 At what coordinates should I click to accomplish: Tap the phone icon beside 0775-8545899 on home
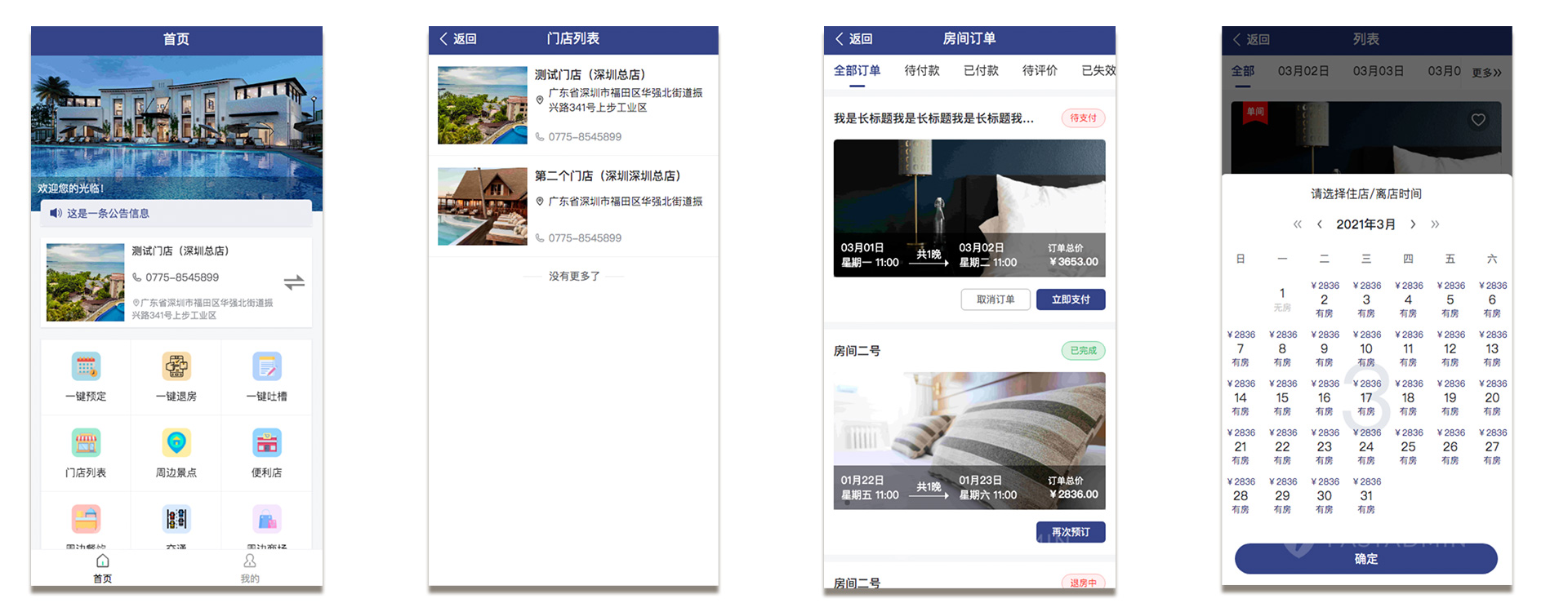[x=137, y=277]
